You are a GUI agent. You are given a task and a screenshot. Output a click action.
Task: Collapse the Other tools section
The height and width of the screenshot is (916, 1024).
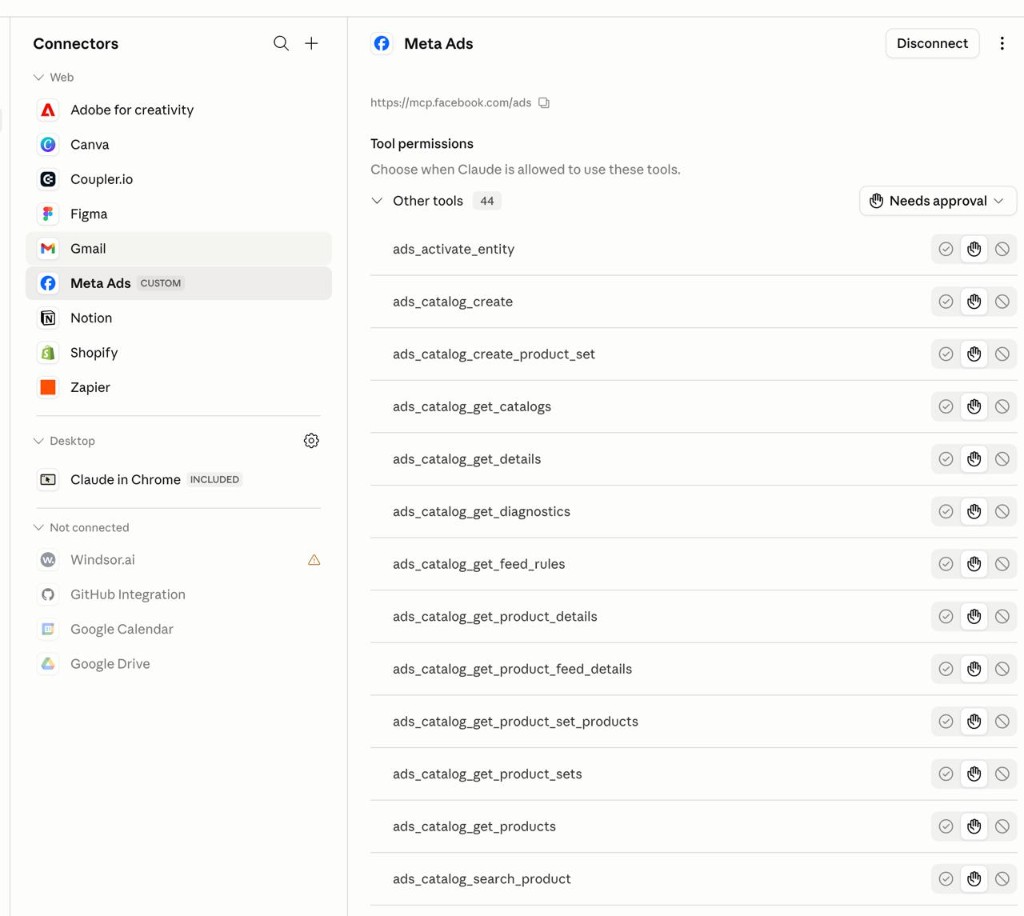click(x=377, y=200)
